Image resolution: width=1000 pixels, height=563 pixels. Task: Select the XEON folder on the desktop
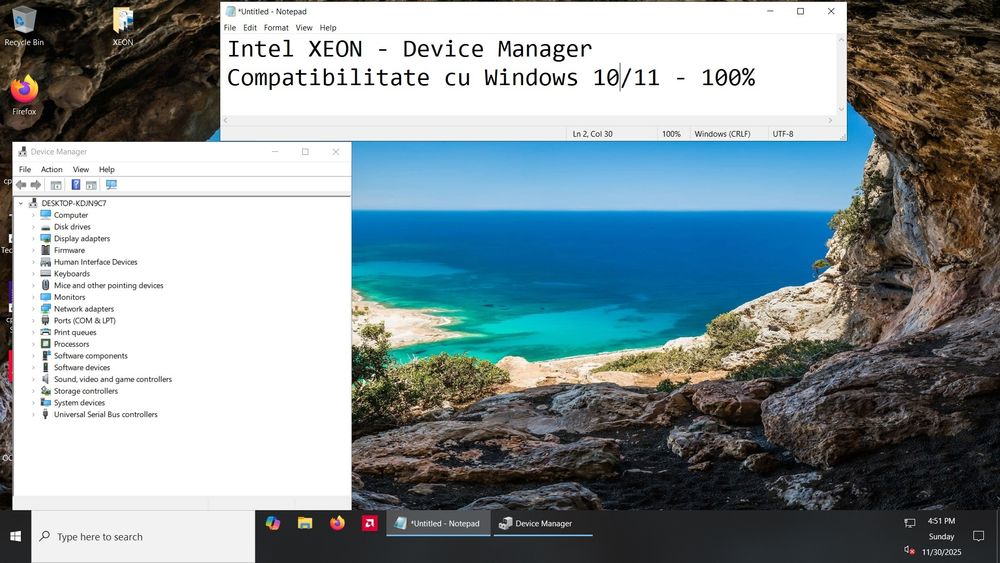[x=122, y=27]
